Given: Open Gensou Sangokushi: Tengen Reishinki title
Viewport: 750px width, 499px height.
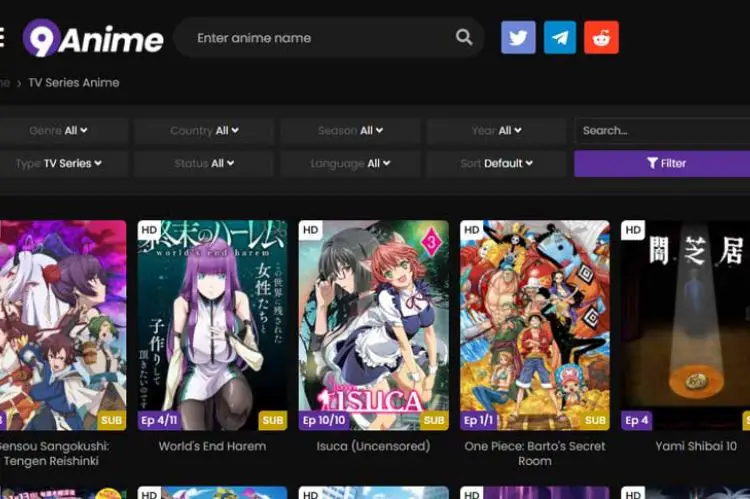Looking at the screenshot, I should point(54,454).
